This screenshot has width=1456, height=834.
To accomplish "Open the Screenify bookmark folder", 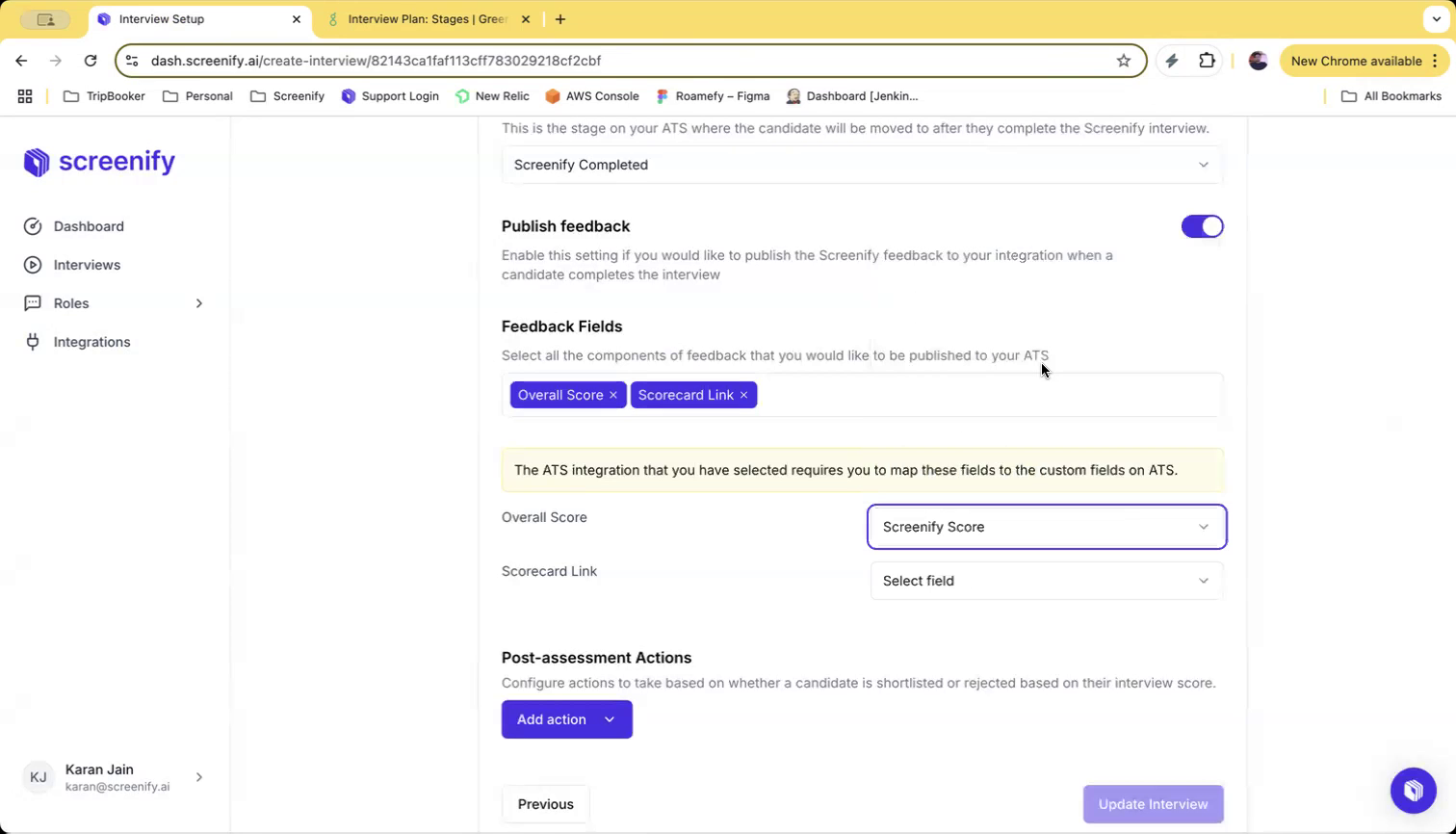I will point(287,96).
